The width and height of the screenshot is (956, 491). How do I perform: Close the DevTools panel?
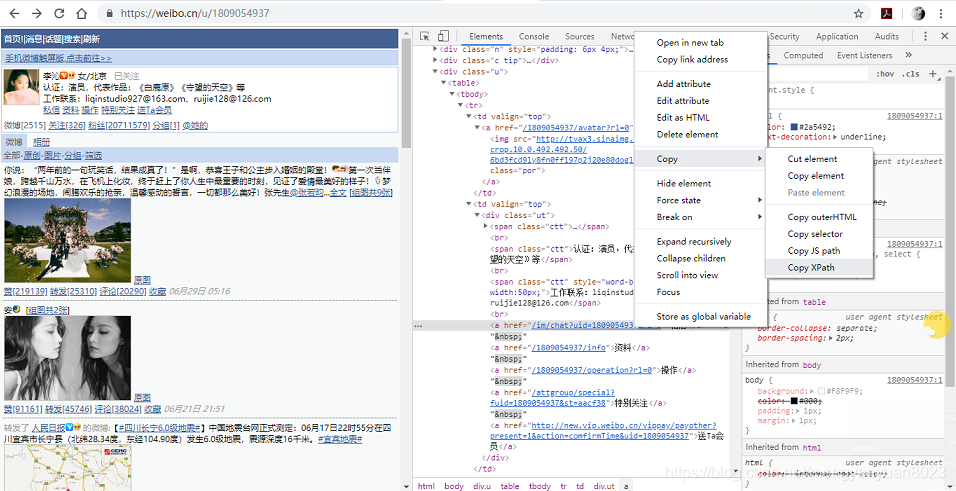944,37
